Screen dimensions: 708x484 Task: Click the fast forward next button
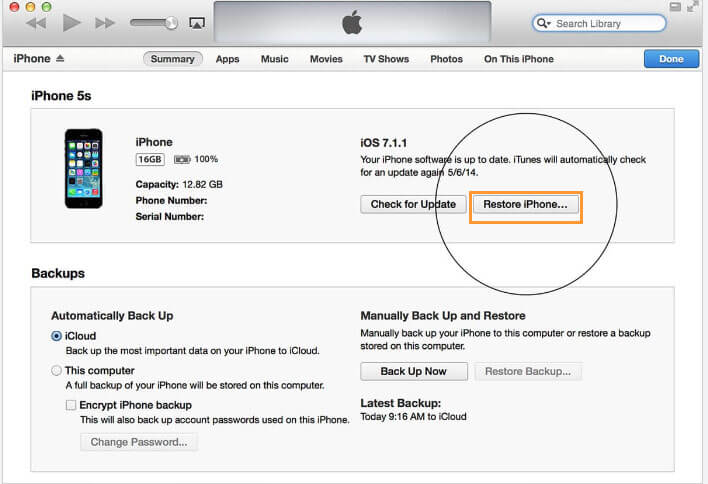[106, 22]
